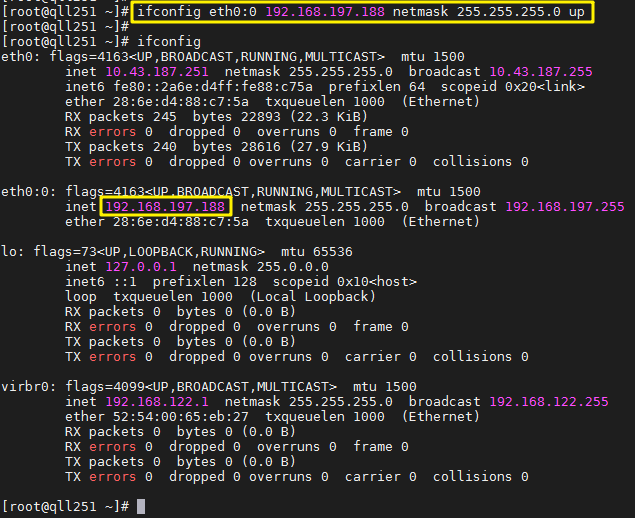Click the ifconfig eth0:0 command text
Viewport: 635px width, 518px height.
(x=361, y=12)
